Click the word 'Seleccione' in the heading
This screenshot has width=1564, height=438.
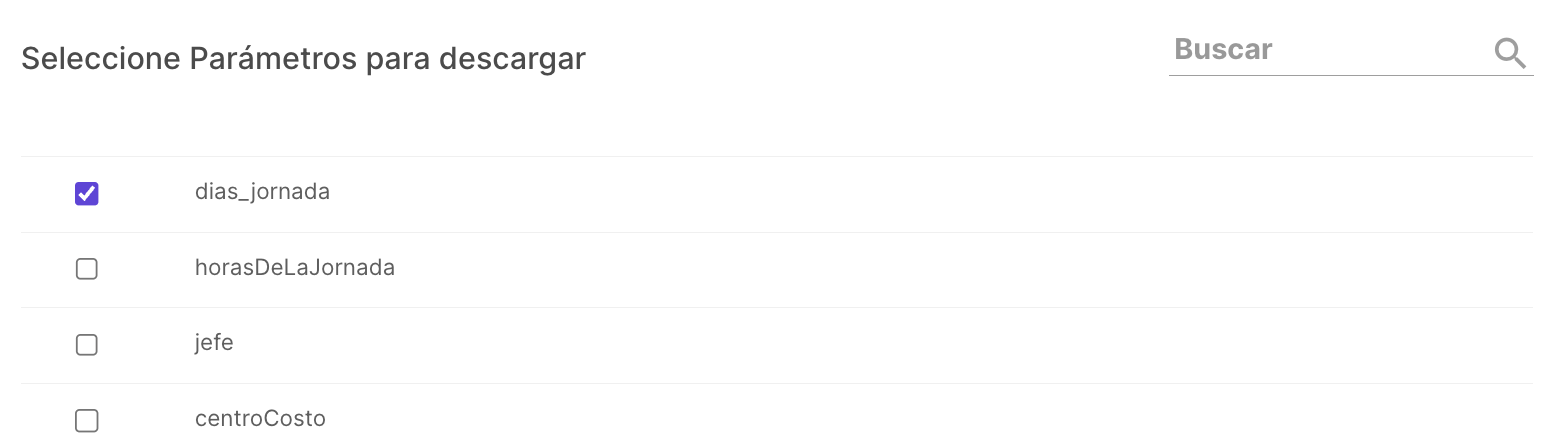(101, 59)
